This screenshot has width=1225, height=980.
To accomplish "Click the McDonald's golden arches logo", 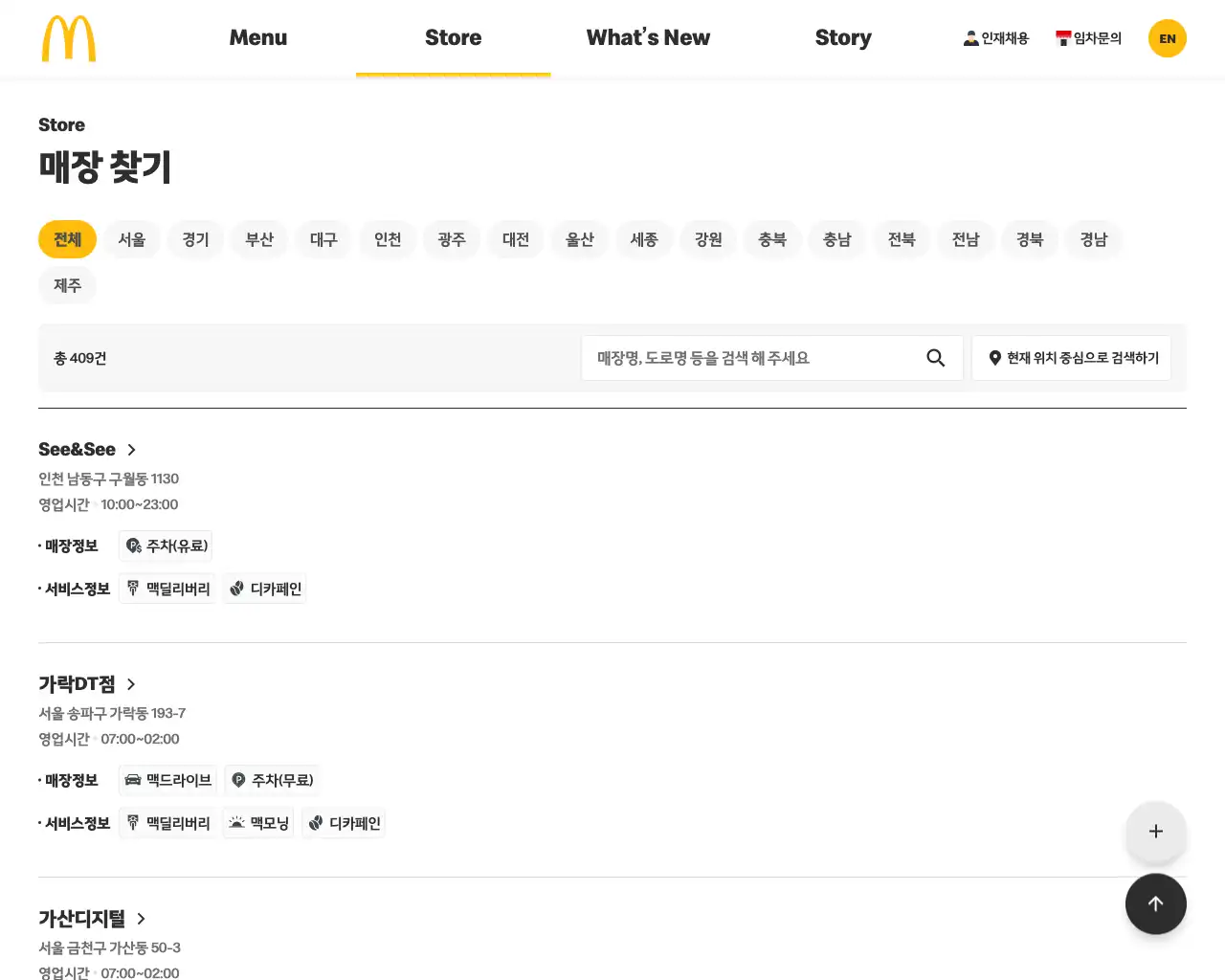I will [69, 38].
